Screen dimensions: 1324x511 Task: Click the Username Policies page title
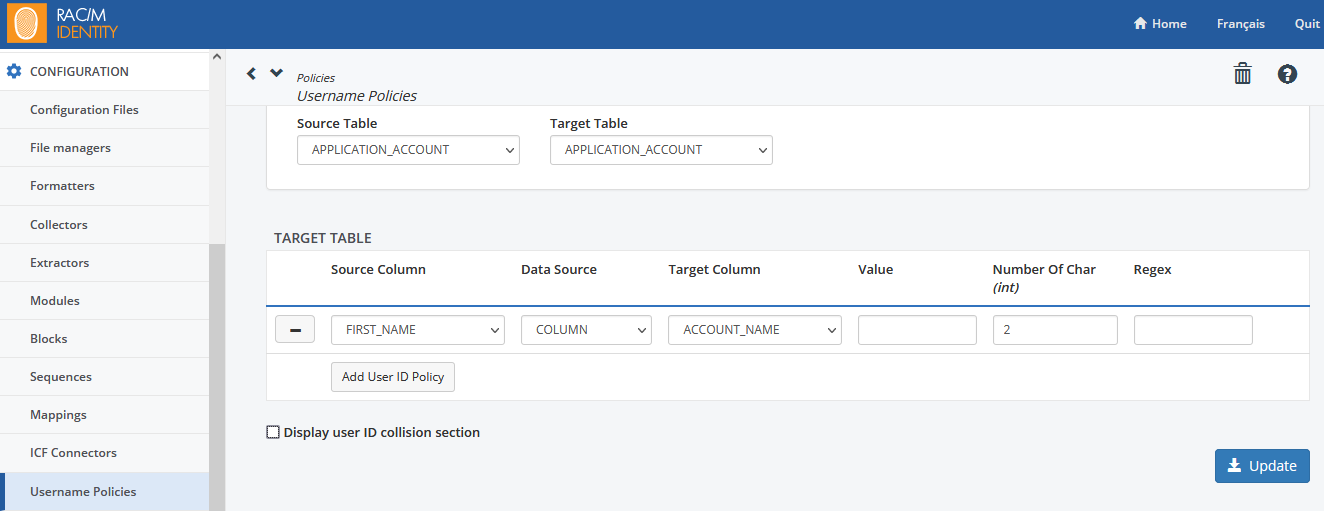[x=357, y=96]
